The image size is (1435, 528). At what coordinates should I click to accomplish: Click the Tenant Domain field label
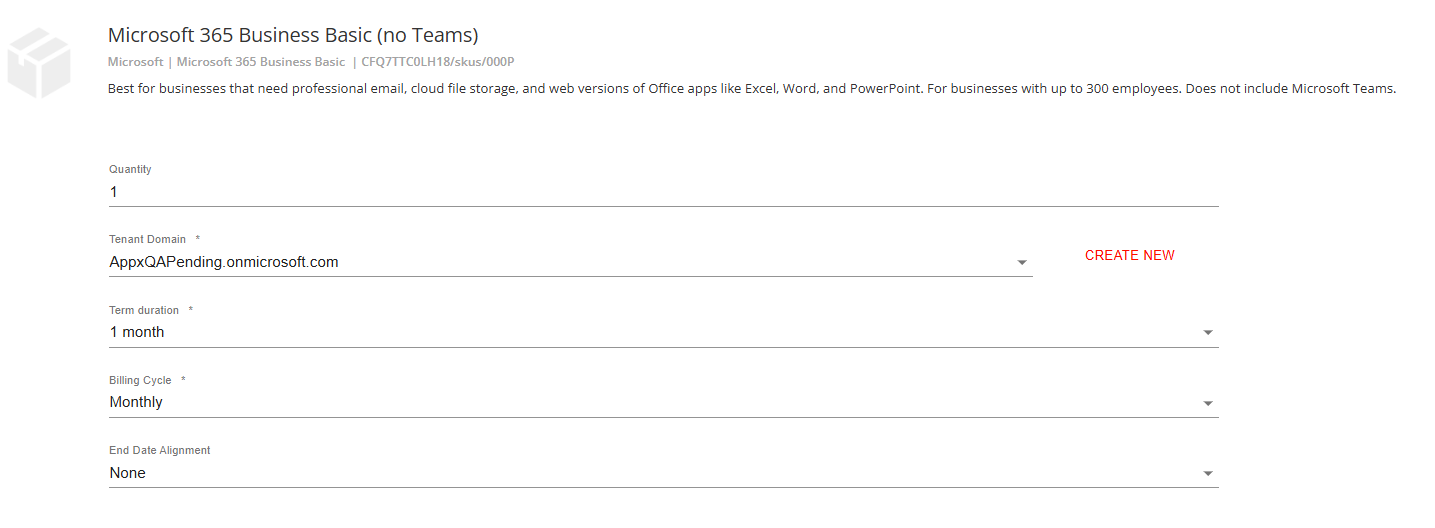point(147,240)
